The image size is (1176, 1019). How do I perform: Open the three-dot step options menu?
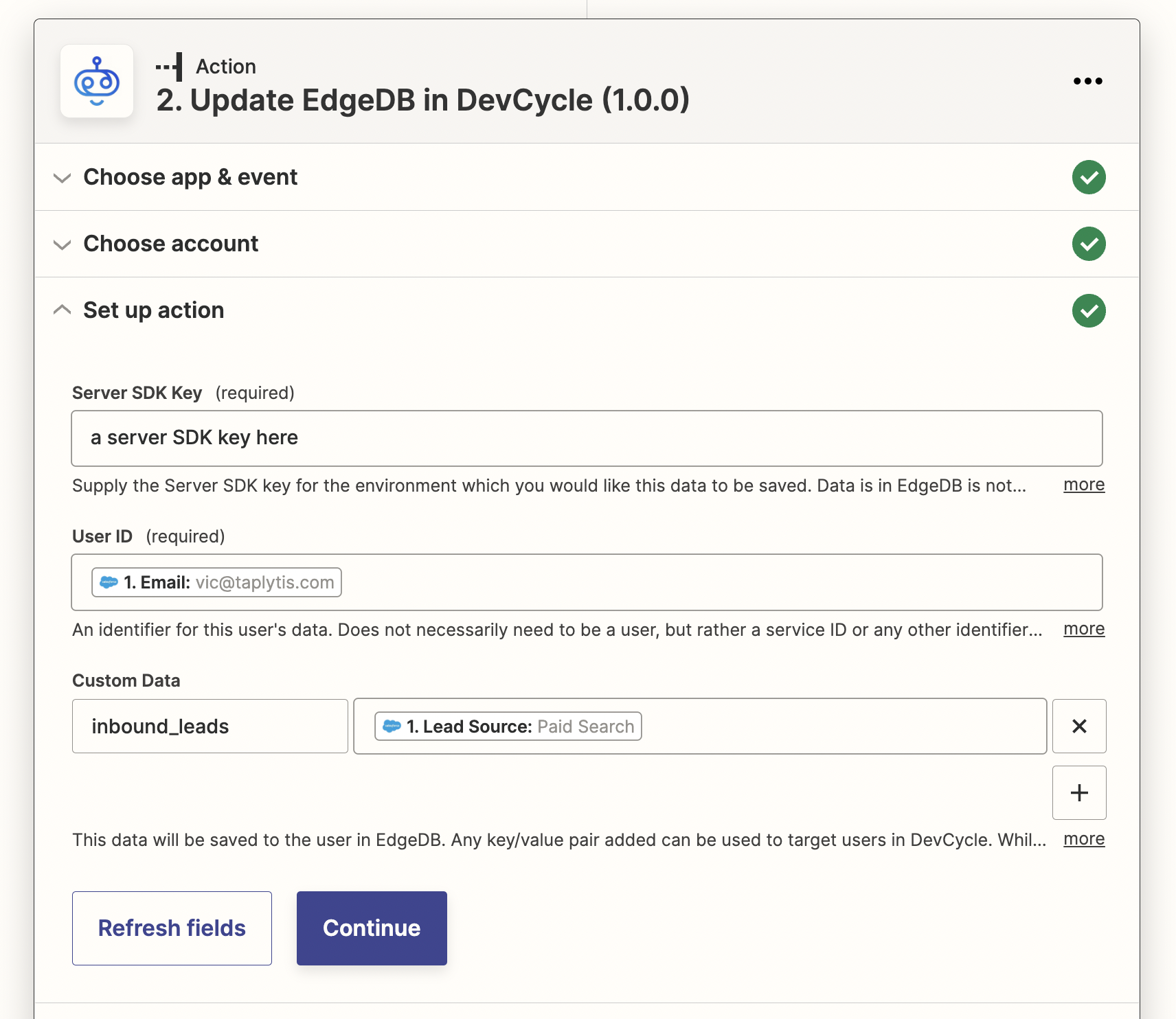[1087, 81]
